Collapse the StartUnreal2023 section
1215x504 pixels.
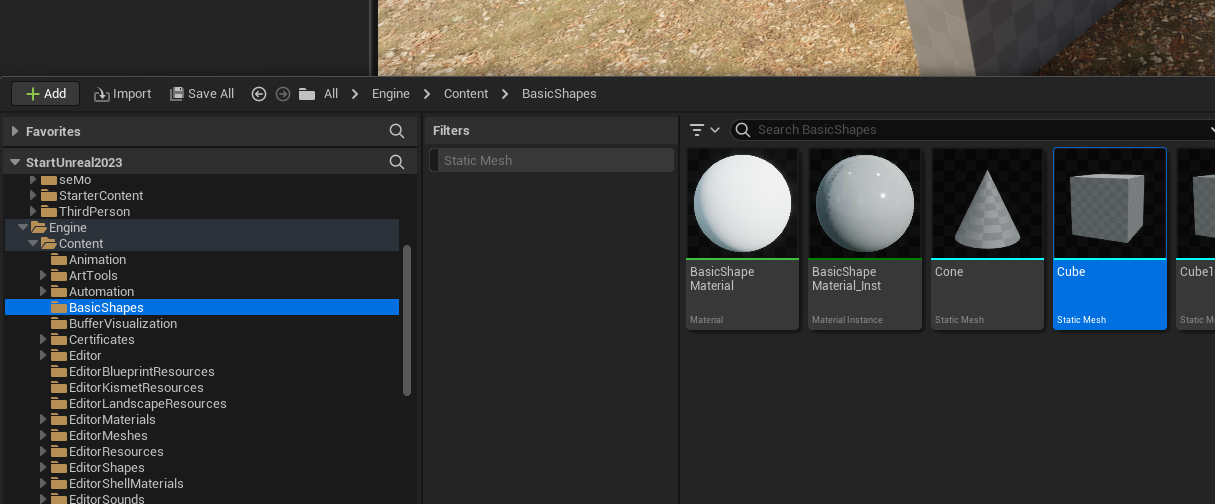[x=15, y=162]
